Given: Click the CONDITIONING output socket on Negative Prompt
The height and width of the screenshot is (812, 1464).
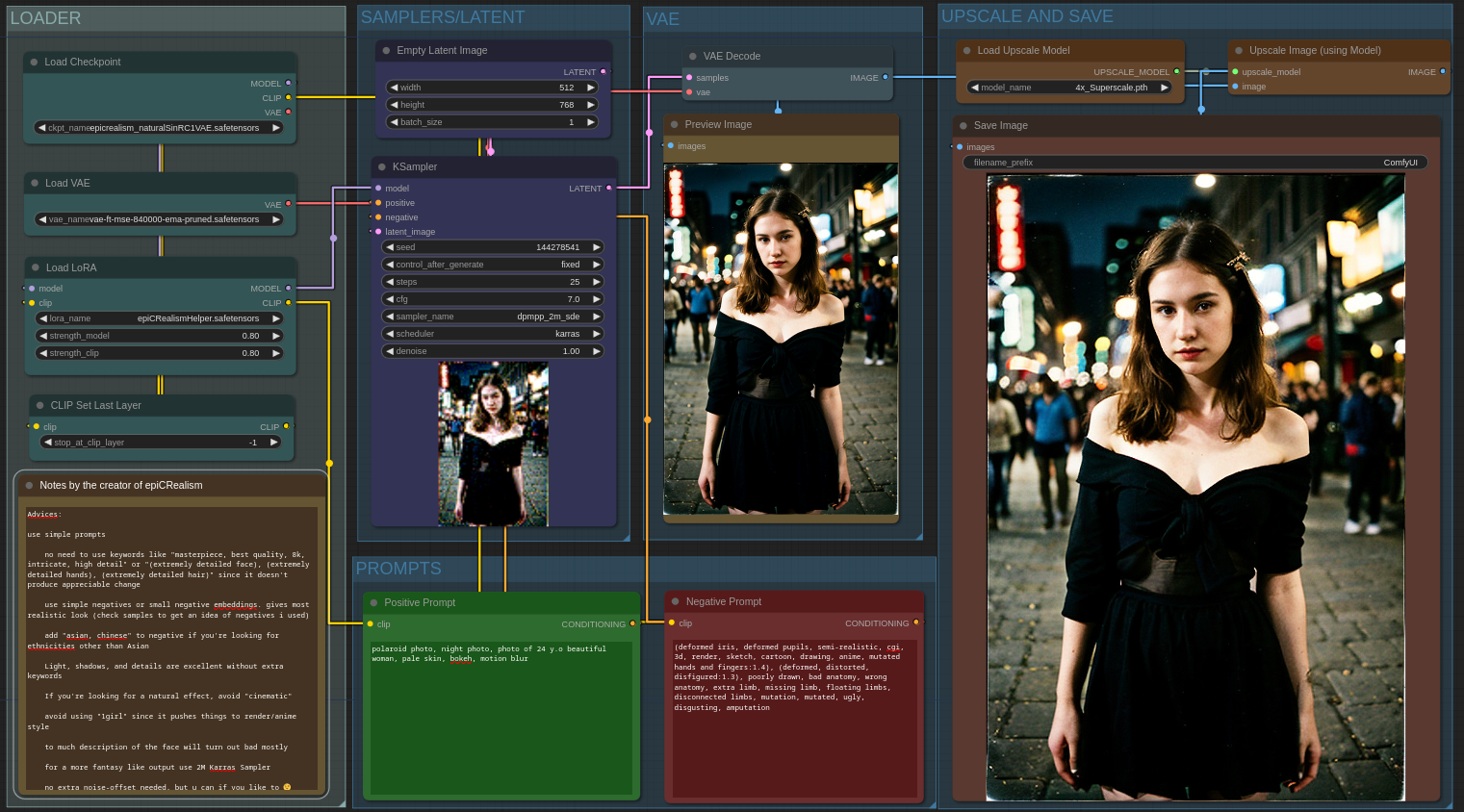Looking at the screenshot, I should coord(916,622).
